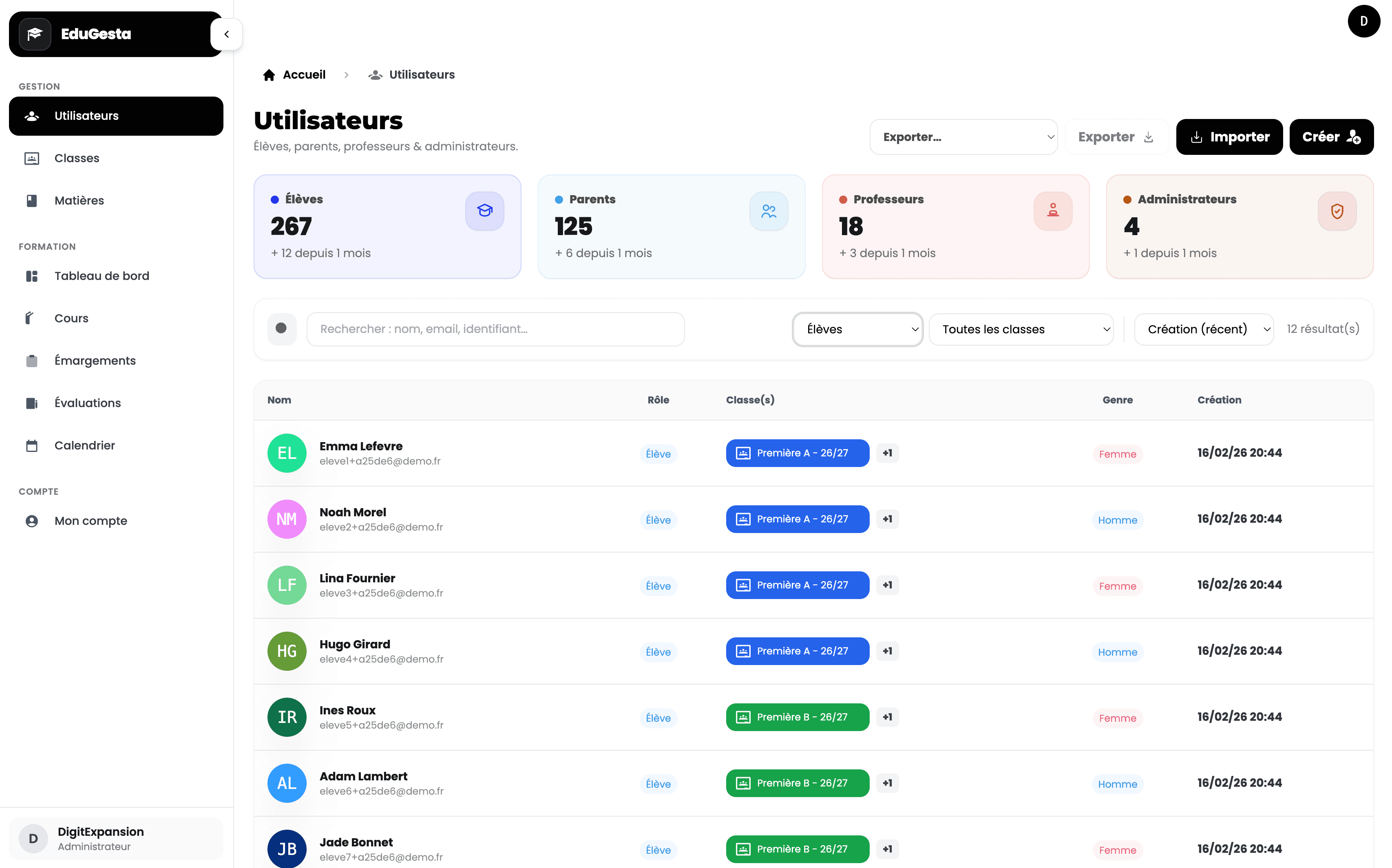Image resolution: width=1392 pixels, height=868 pixels.
Task: Click the teacher icon on Professeurs card
Action: (1052, 211)
